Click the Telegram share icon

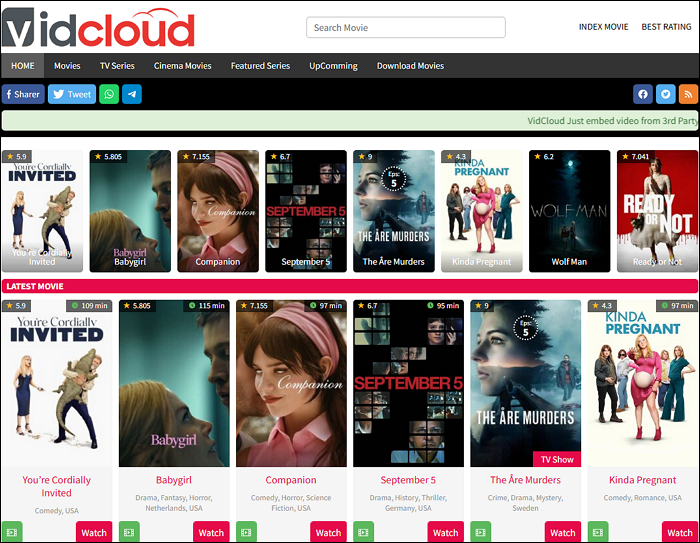click(131, 94)
